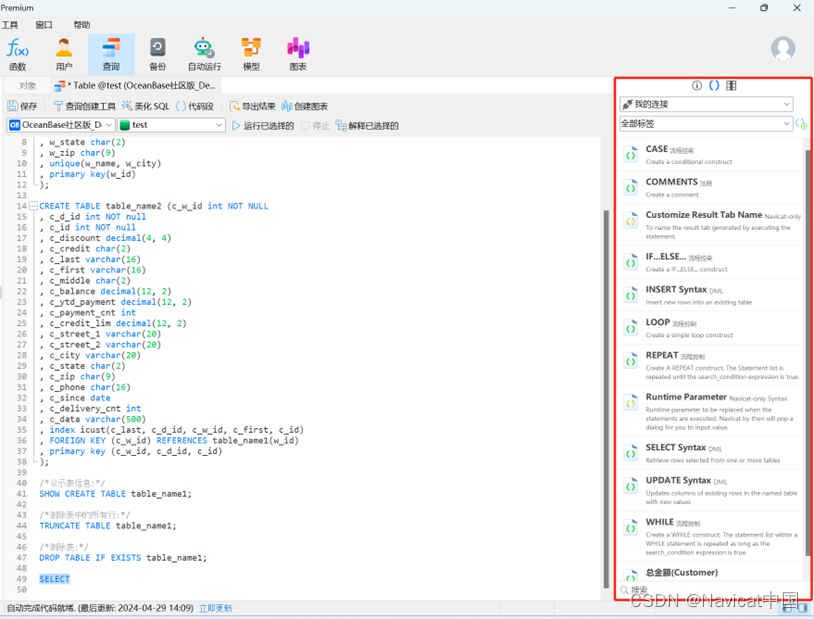Open the 窗口 menu
This screenshot has height=619, width=814.
point(44,25)
